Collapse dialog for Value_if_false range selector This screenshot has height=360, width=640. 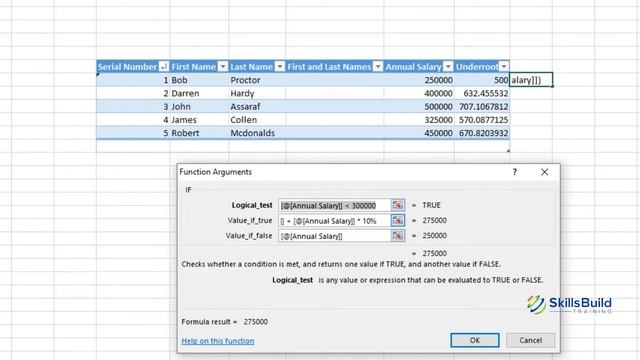398,236
